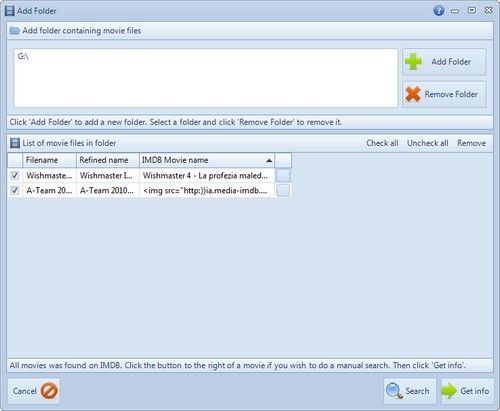Click the green plus Add Folder icon
Viewport: 500px width, 411px height.
[413, 62]
